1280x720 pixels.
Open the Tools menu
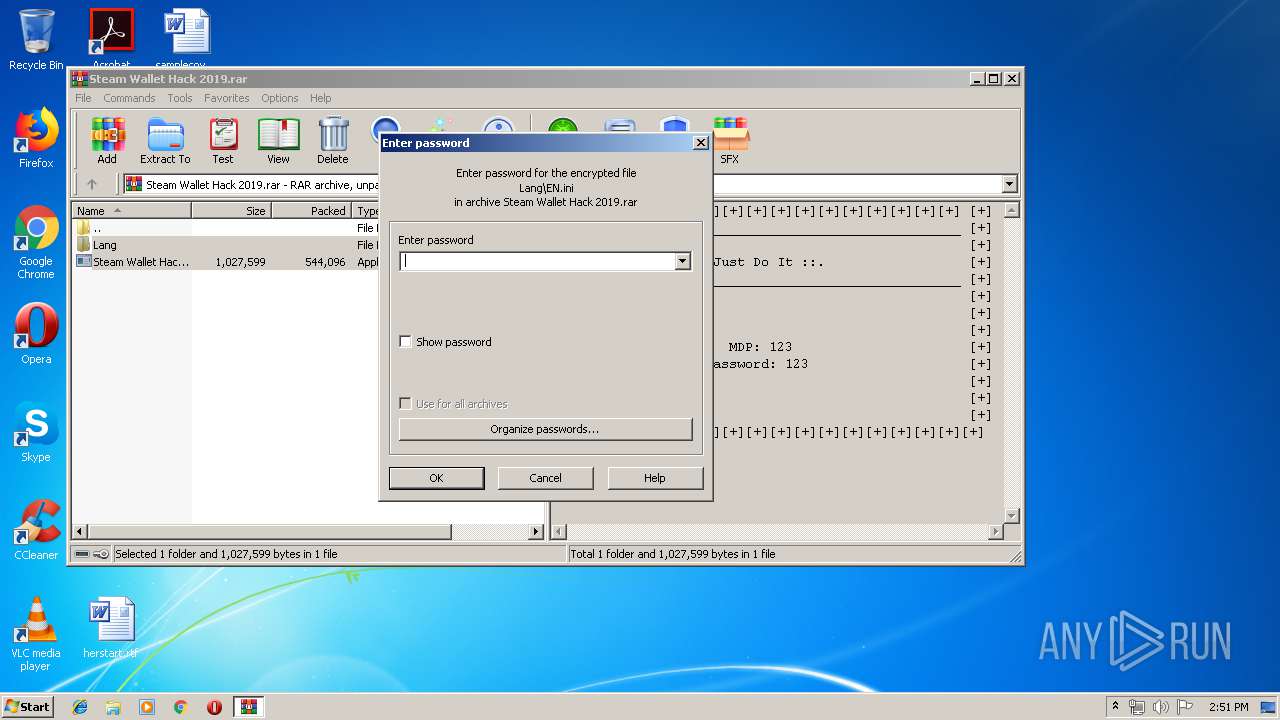pos(180,98)
